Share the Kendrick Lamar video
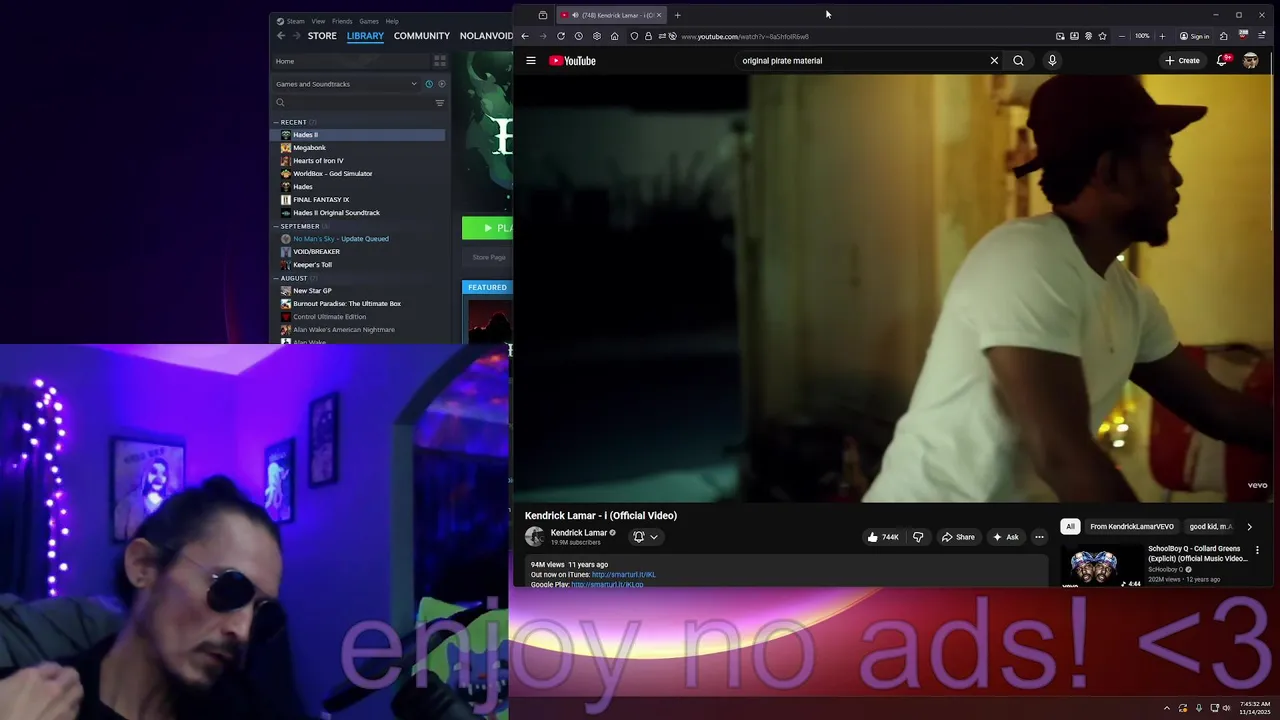 point(957,537)
